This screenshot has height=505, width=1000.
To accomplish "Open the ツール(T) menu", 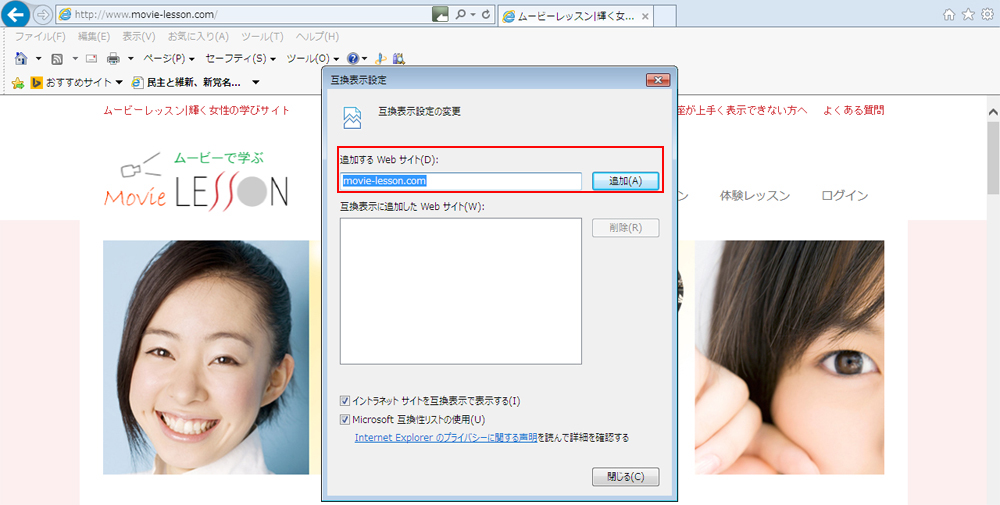I will coord(262,37).
